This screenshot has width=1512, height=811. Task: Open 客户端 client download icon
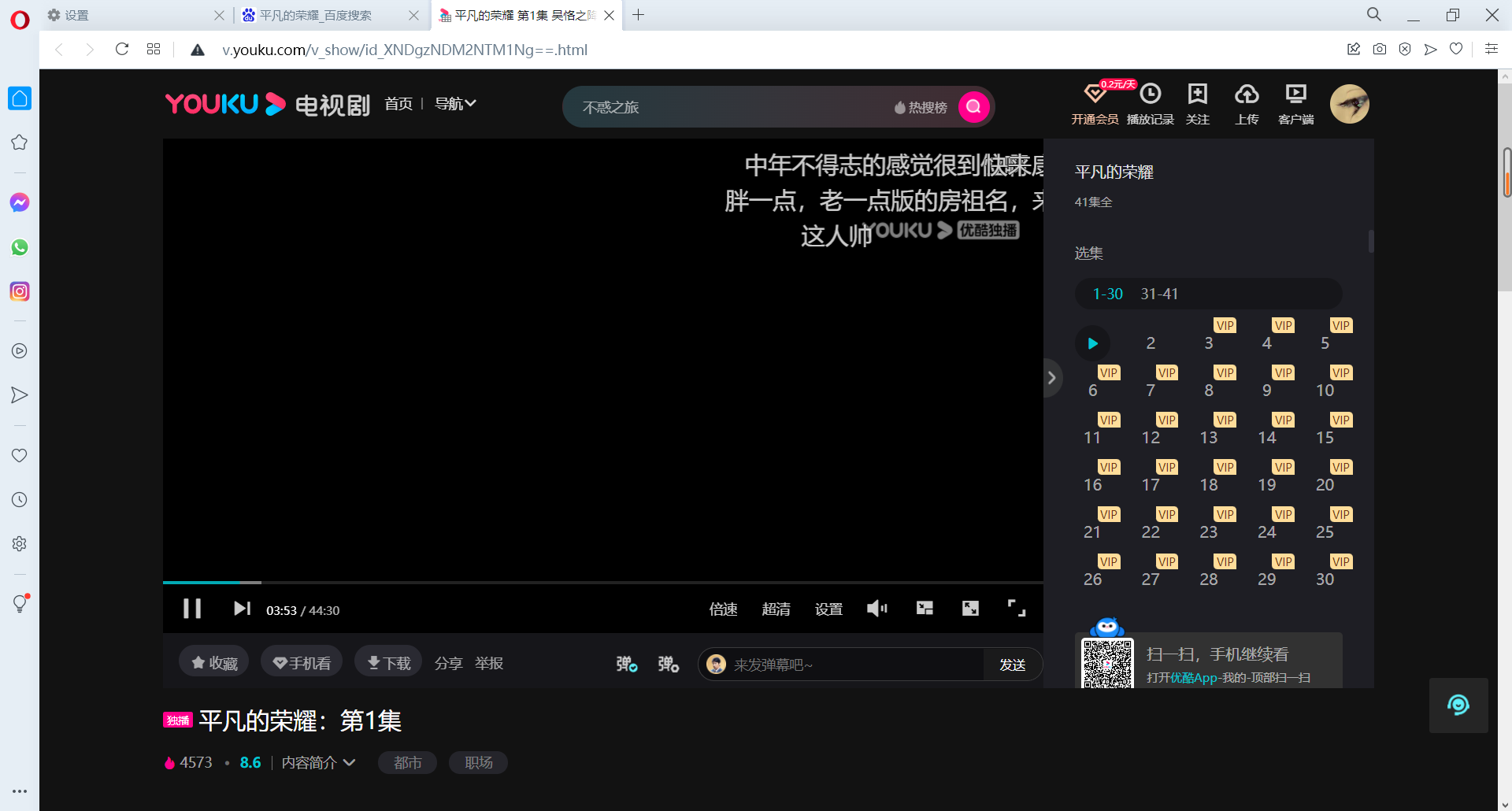(x=1295, y=104)
